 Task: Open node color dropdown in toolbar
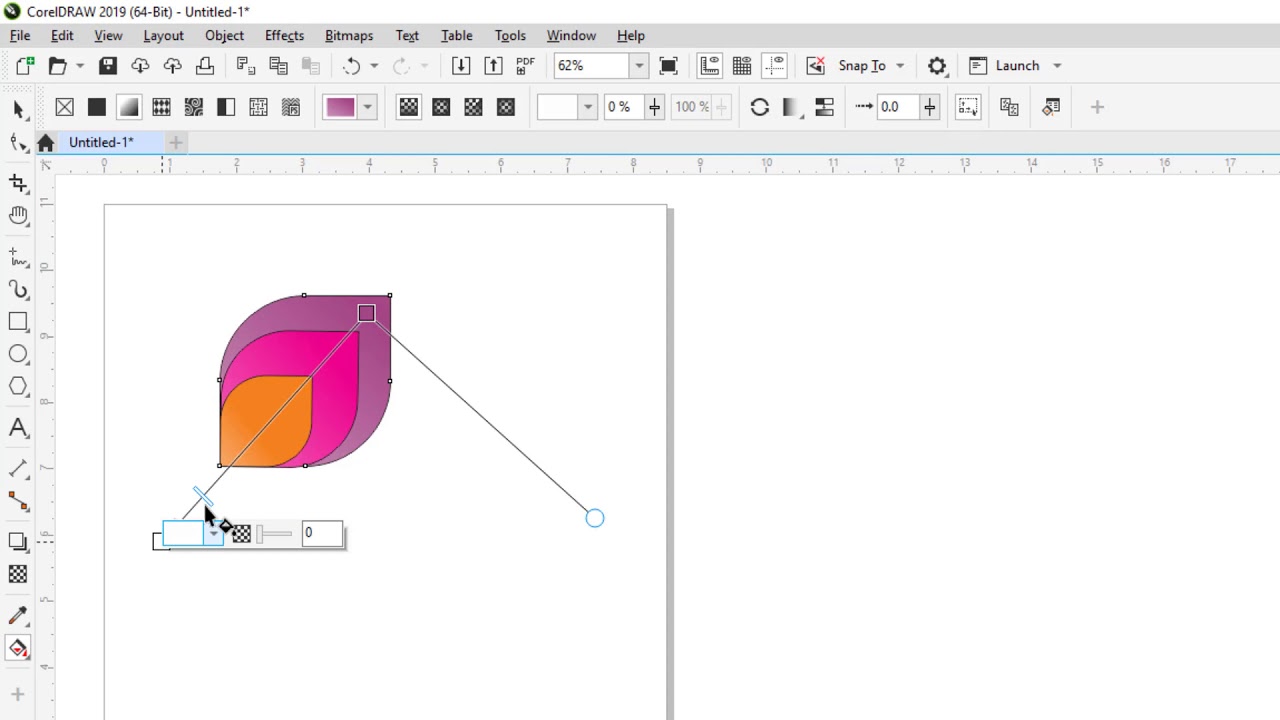tap(588, 107)
